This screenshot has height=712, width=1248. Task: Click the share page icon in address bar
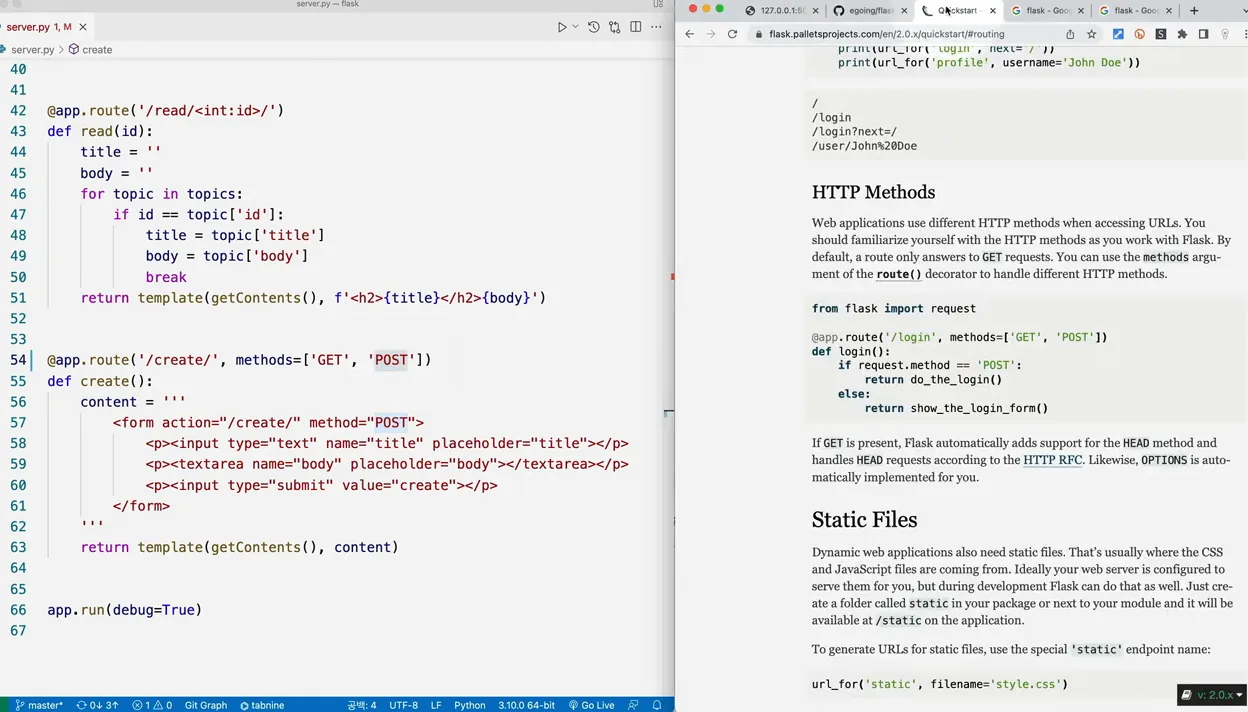coord(1070,34)
